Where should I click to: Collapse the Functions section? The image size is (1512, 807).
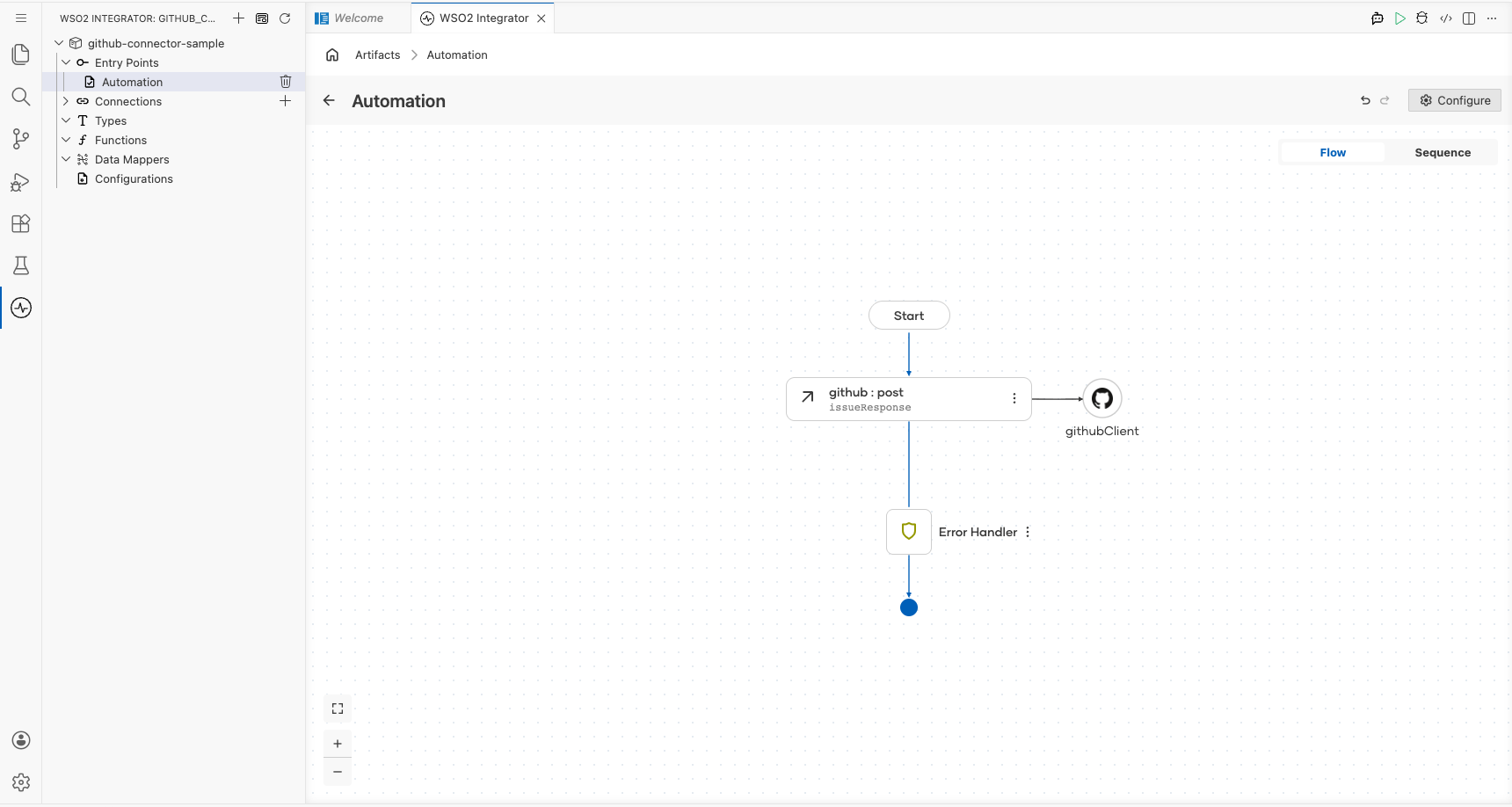coord(66,140)
